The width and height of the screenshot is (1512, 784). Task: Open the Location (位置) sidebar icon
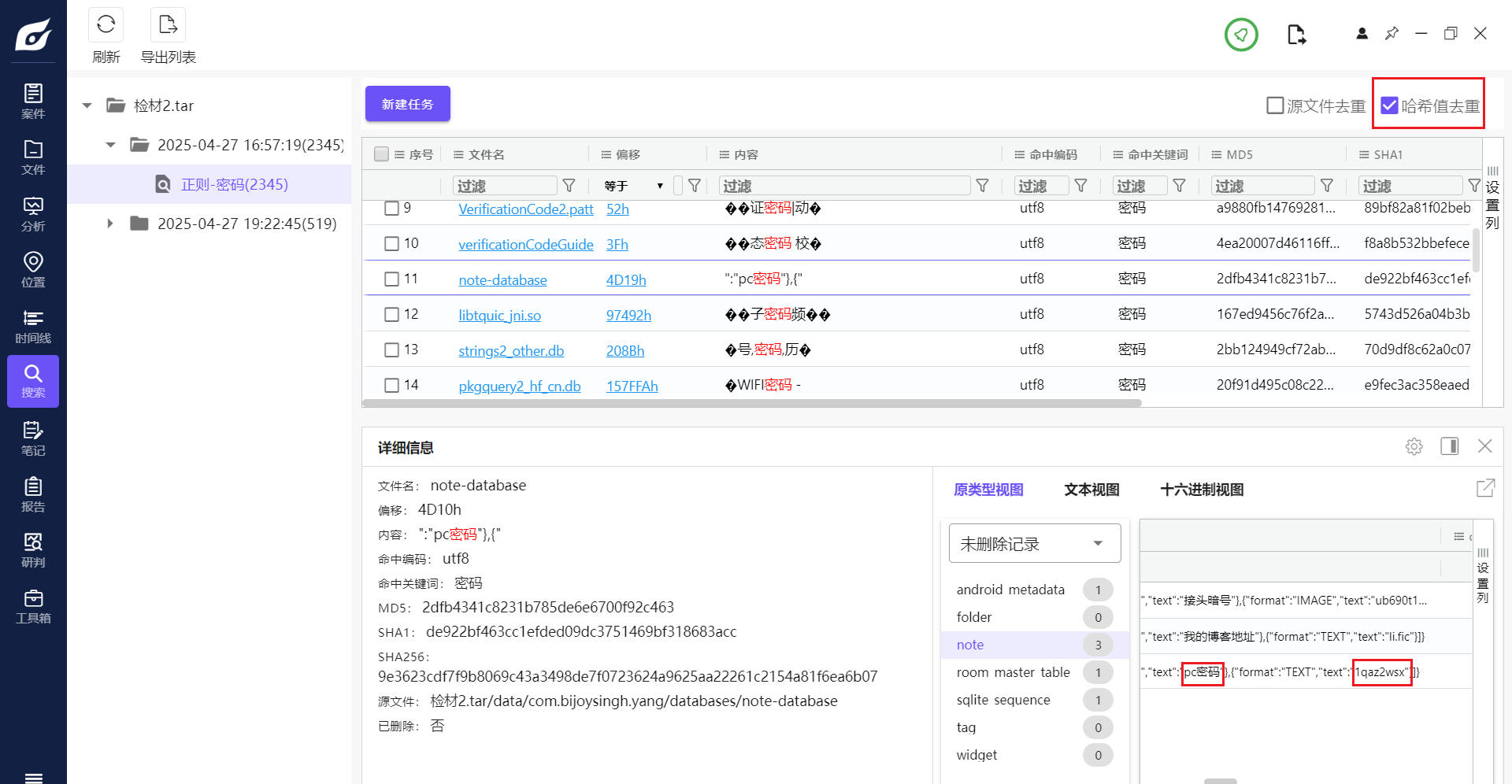[x=33, y=269]
